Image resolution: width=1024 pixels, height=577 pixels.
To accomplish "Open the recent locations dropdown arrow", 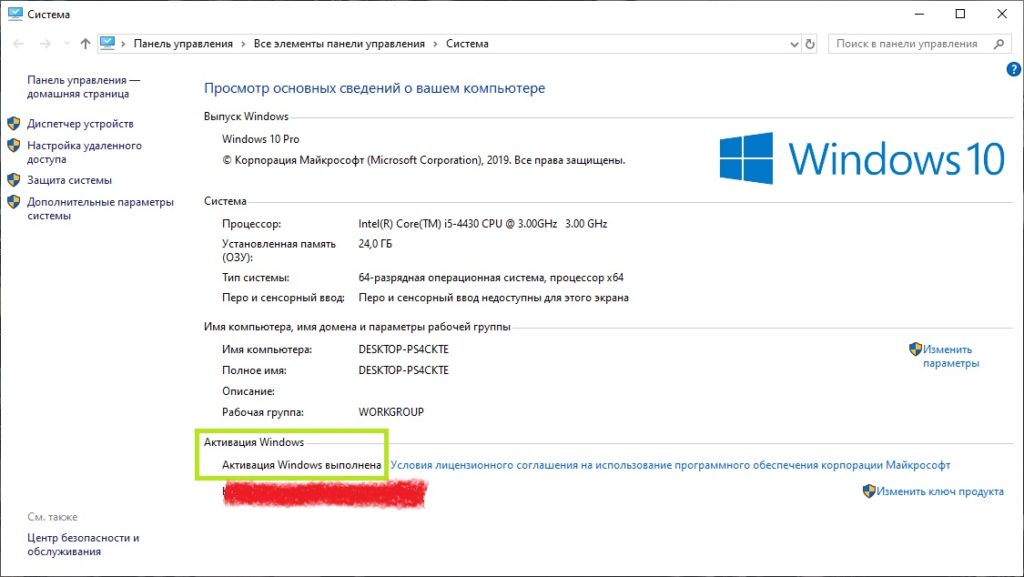I will point(67,44).
